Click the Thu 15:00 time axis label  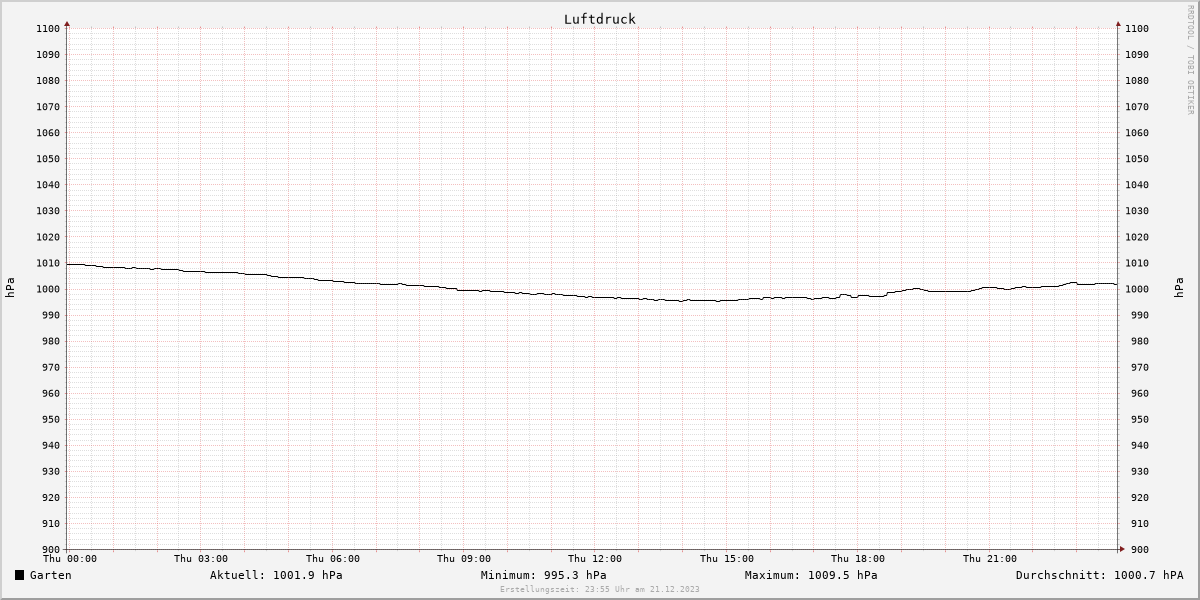727,559
